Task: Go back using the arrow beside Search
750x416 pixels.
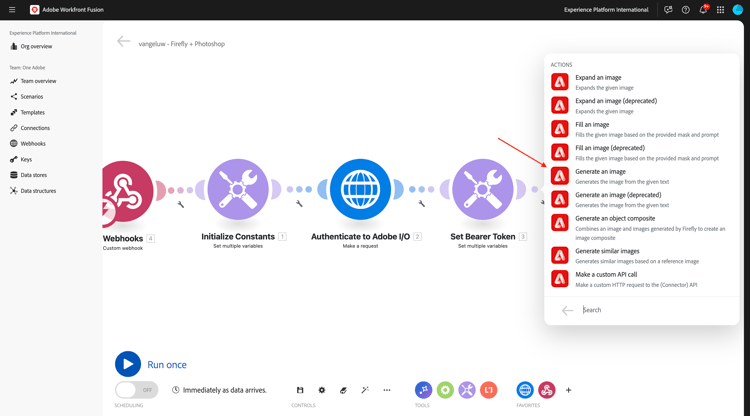Action: click(x=567, y=310)
